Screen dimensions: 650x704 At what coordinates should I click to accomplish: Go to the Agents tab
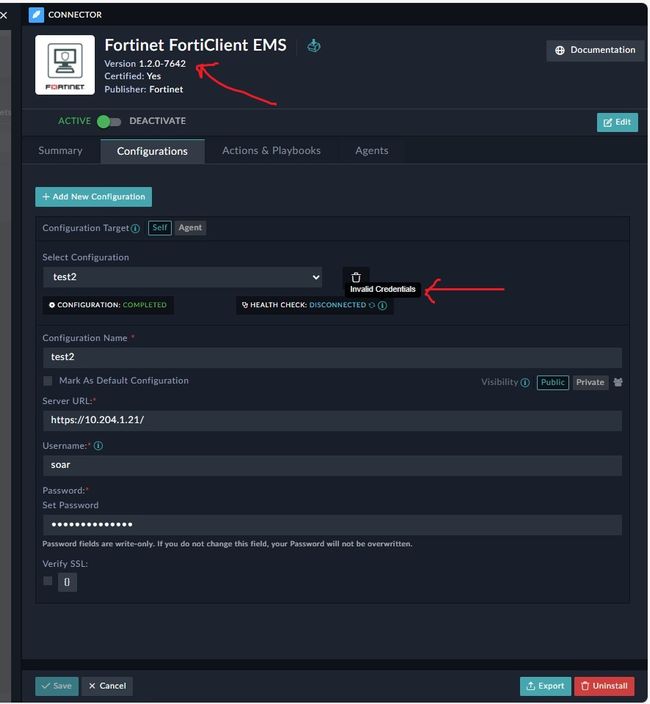coord(372,151)
